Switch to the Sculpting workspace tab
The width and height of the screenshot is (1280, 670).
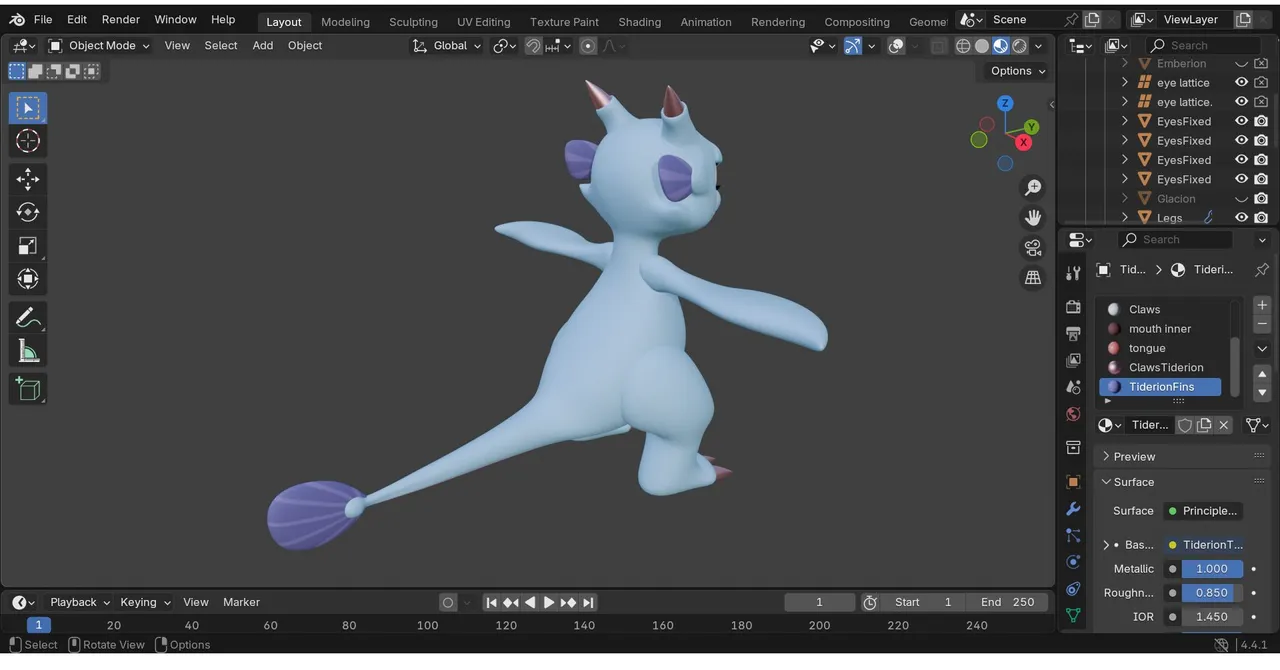(413, 21)
